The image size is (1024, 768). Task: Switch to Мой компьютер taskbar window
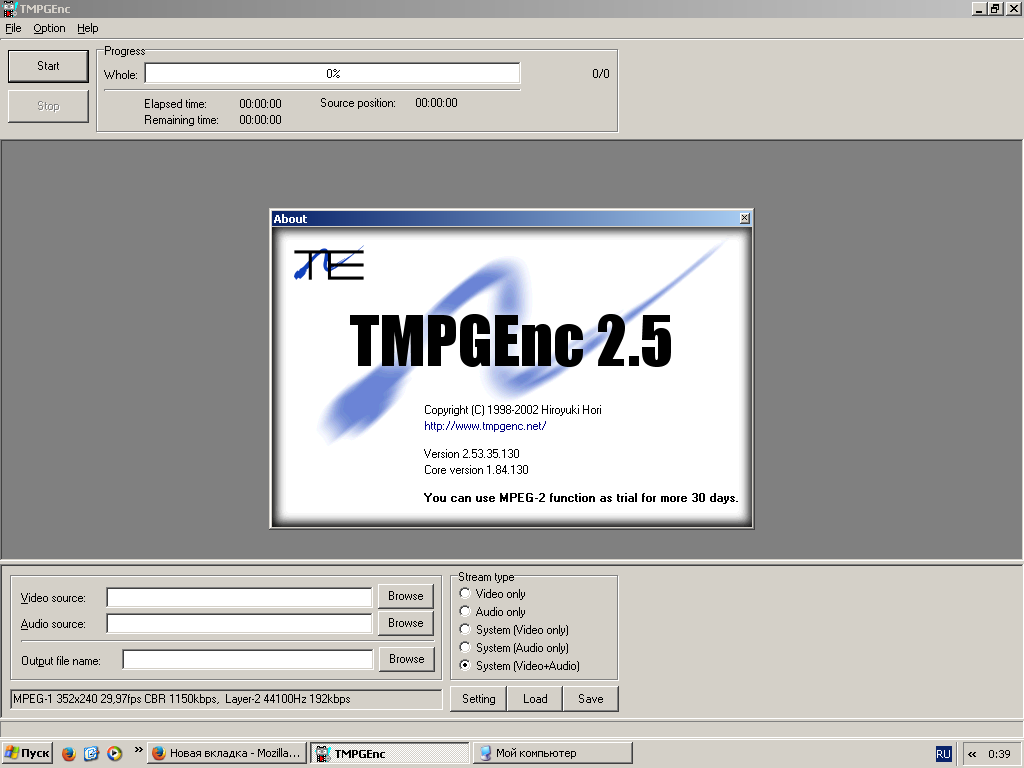(x=552, y=753)
